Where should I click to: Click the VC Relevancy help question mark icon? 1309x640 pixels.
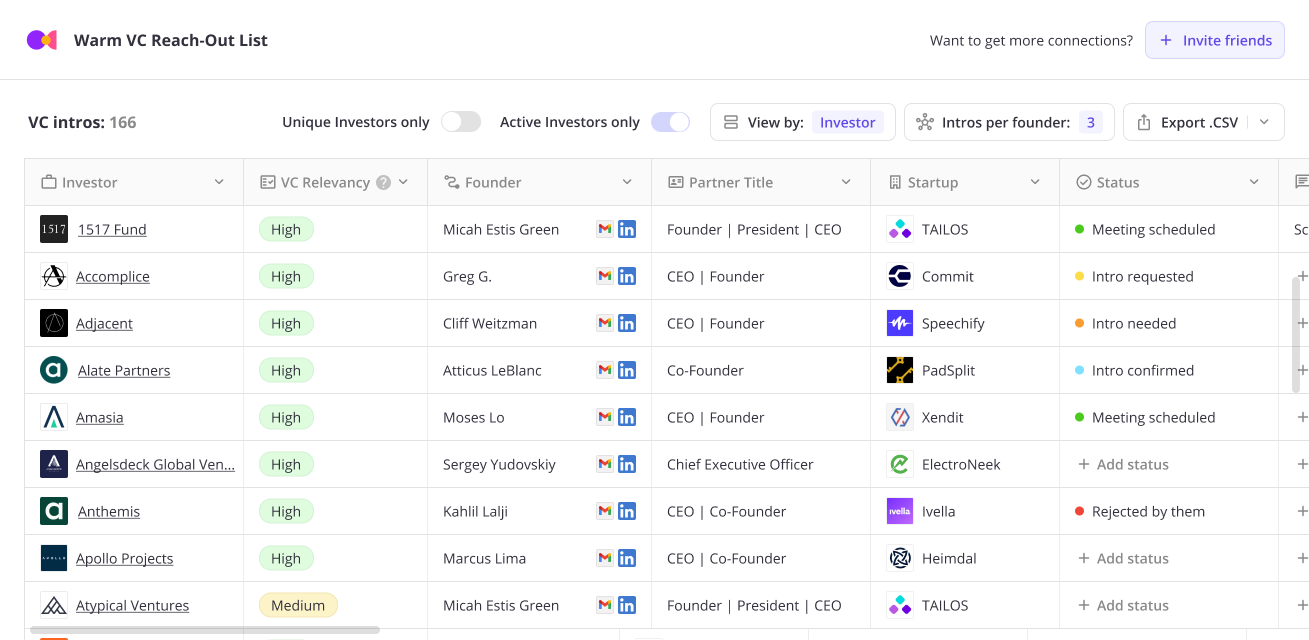(382, 182)
